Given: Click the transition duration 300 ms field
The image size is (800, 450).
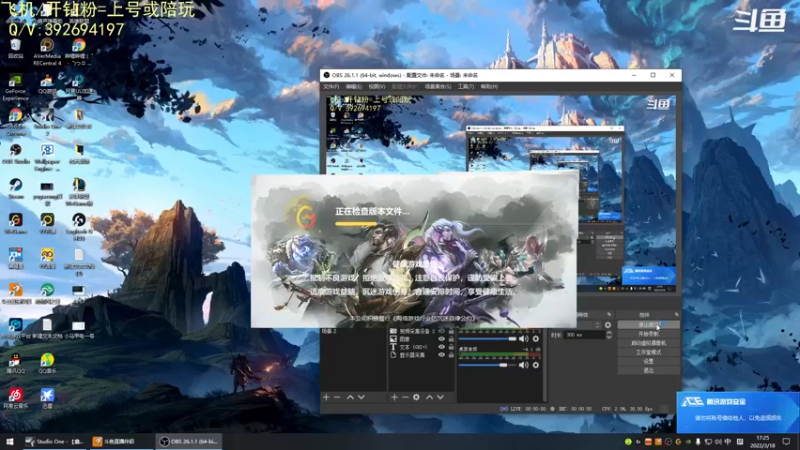Looking at the screenshot, I should (584, 335).
